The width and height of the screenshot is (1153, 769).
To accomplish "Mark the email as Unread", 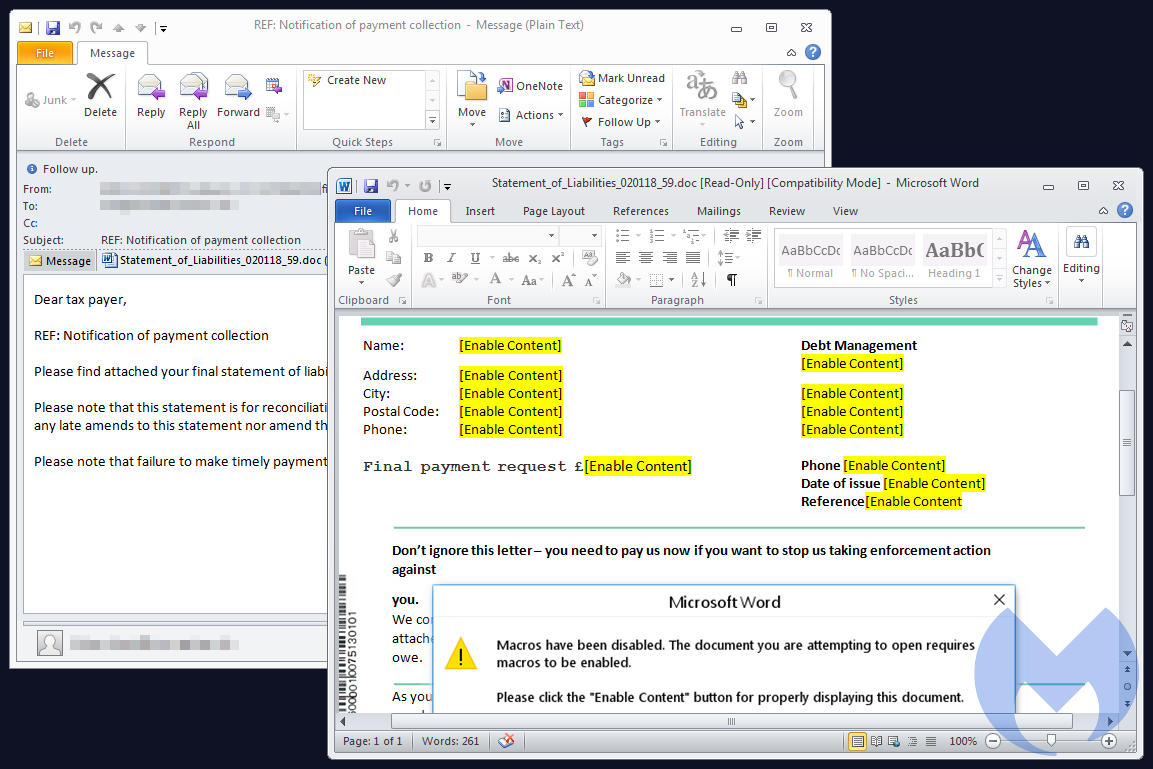I will coord(622,78).
